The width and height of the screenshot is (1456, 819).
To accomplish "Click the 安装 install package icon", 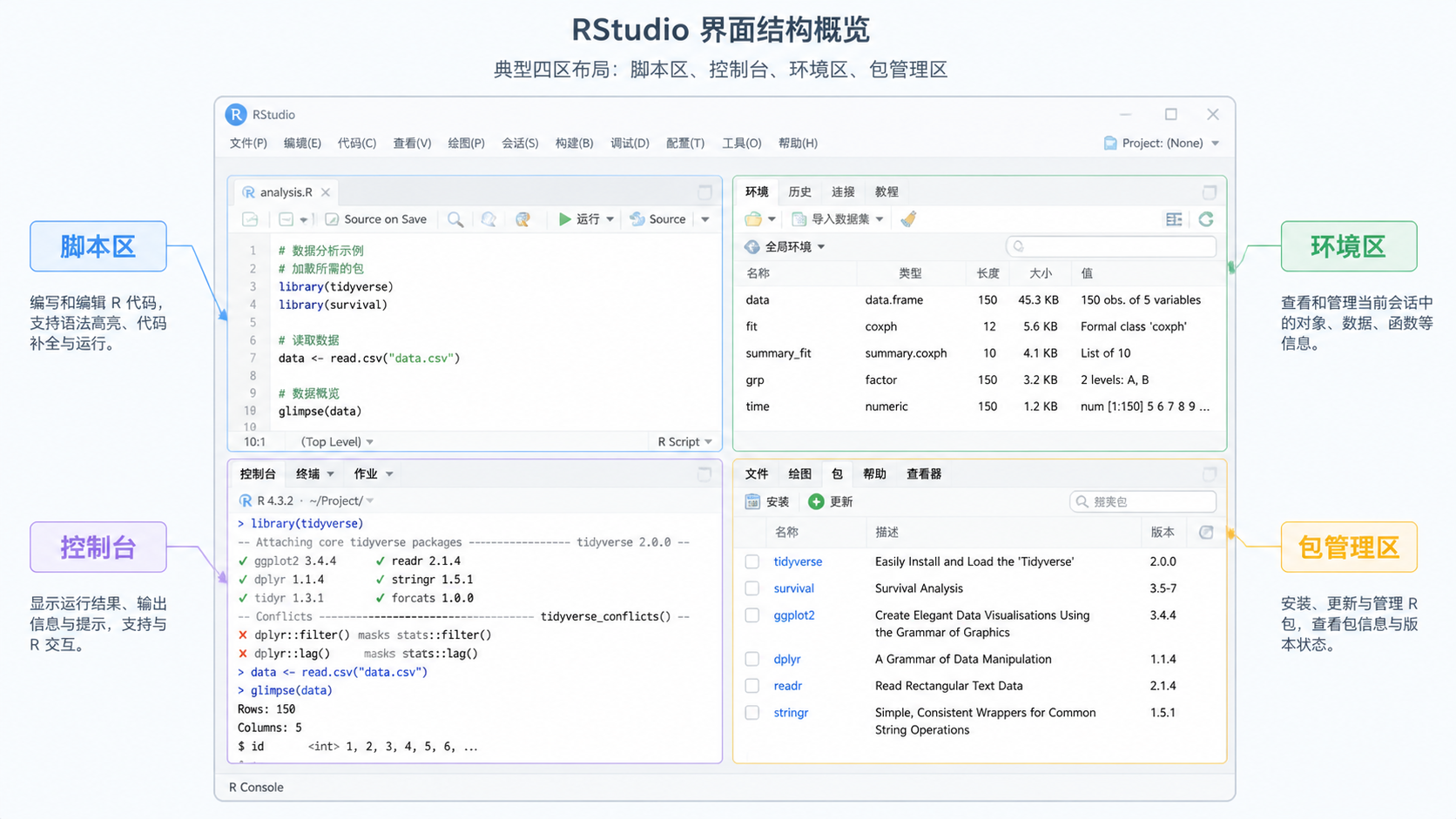I will click(x=752, y=502).
